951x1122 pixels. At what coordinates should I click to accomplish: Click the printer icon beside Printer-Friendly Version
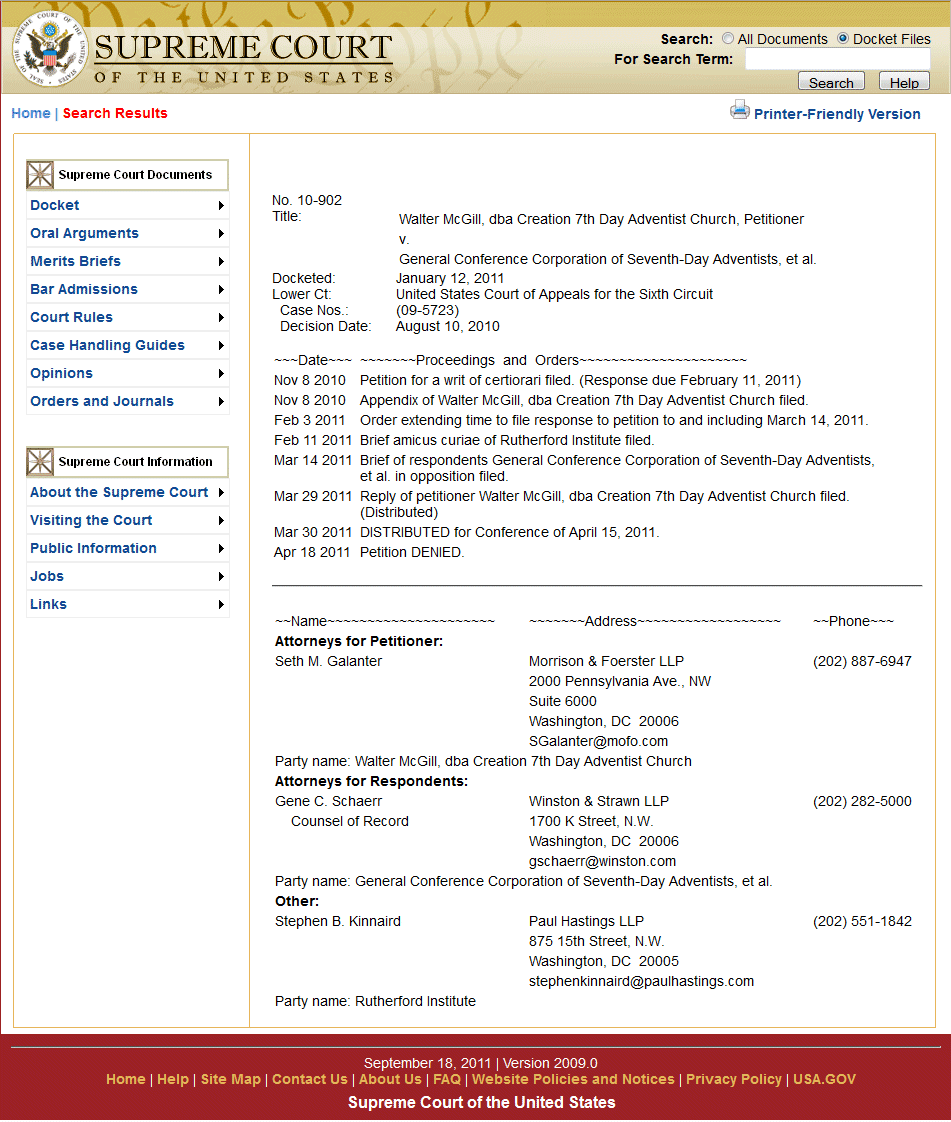pyautogui.click(x=740, y=110)
